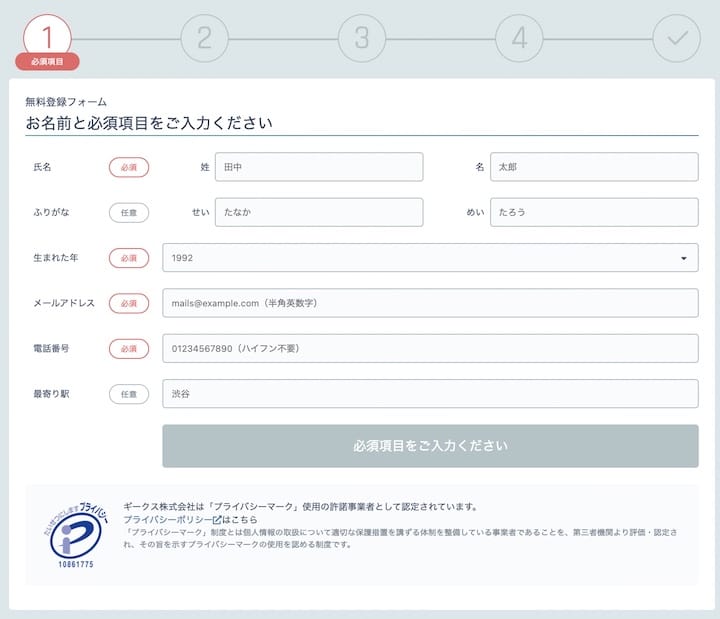
Task: Click step 4 circle in progress bar
Action: tap(519, 38)
